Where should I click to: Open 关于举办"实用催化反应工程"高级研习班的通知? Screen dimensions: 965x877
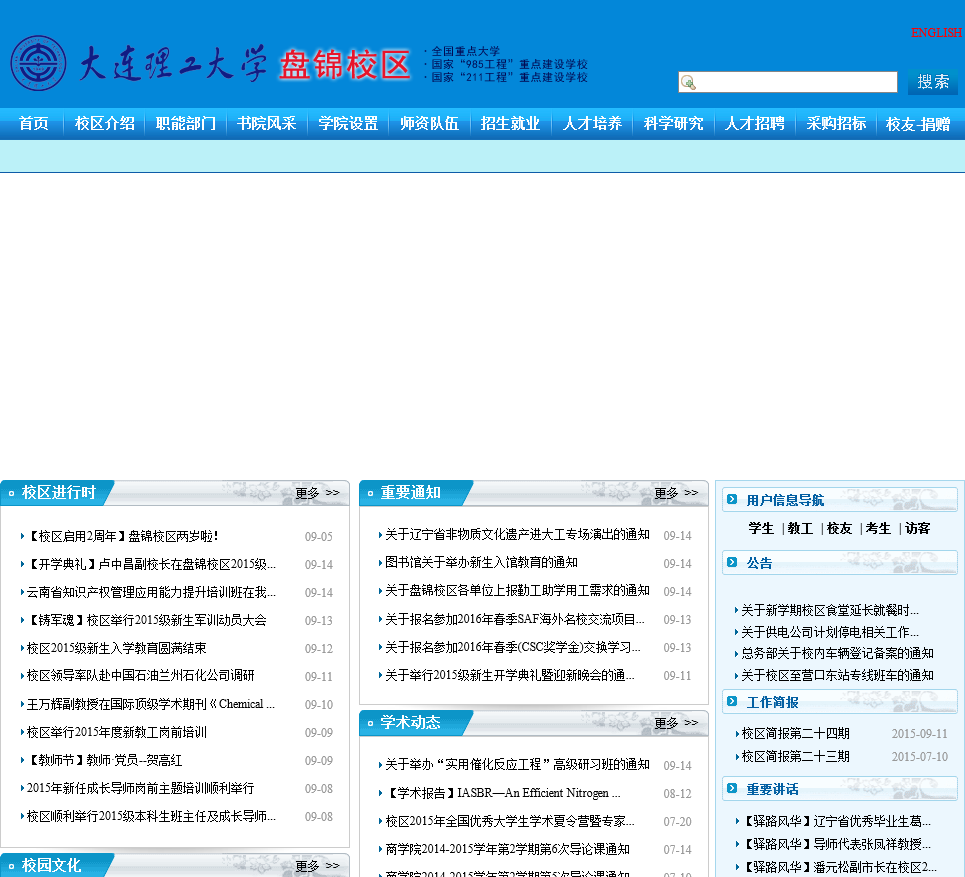click(x=517, y=765)
